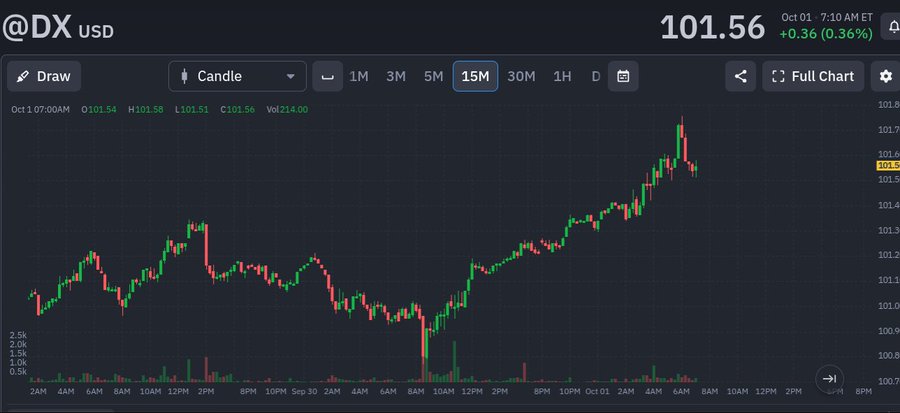The height and width of the screenshot is (413, 900).
Task: Select the 5M interval
Action: (x=433, y=76)
